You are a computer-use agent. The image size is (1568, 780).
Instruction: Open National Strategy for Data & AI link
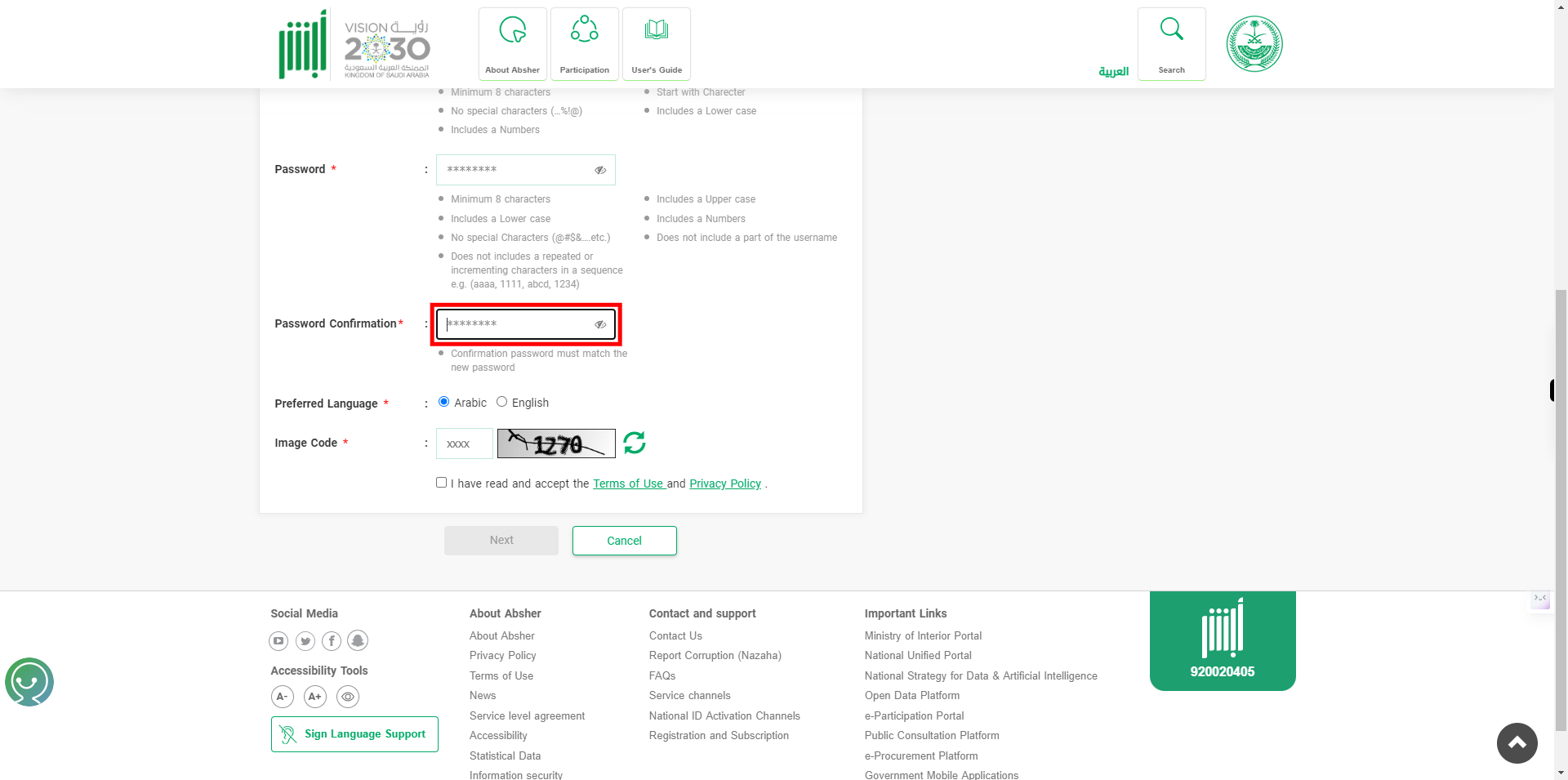click(x=981, y=675)
